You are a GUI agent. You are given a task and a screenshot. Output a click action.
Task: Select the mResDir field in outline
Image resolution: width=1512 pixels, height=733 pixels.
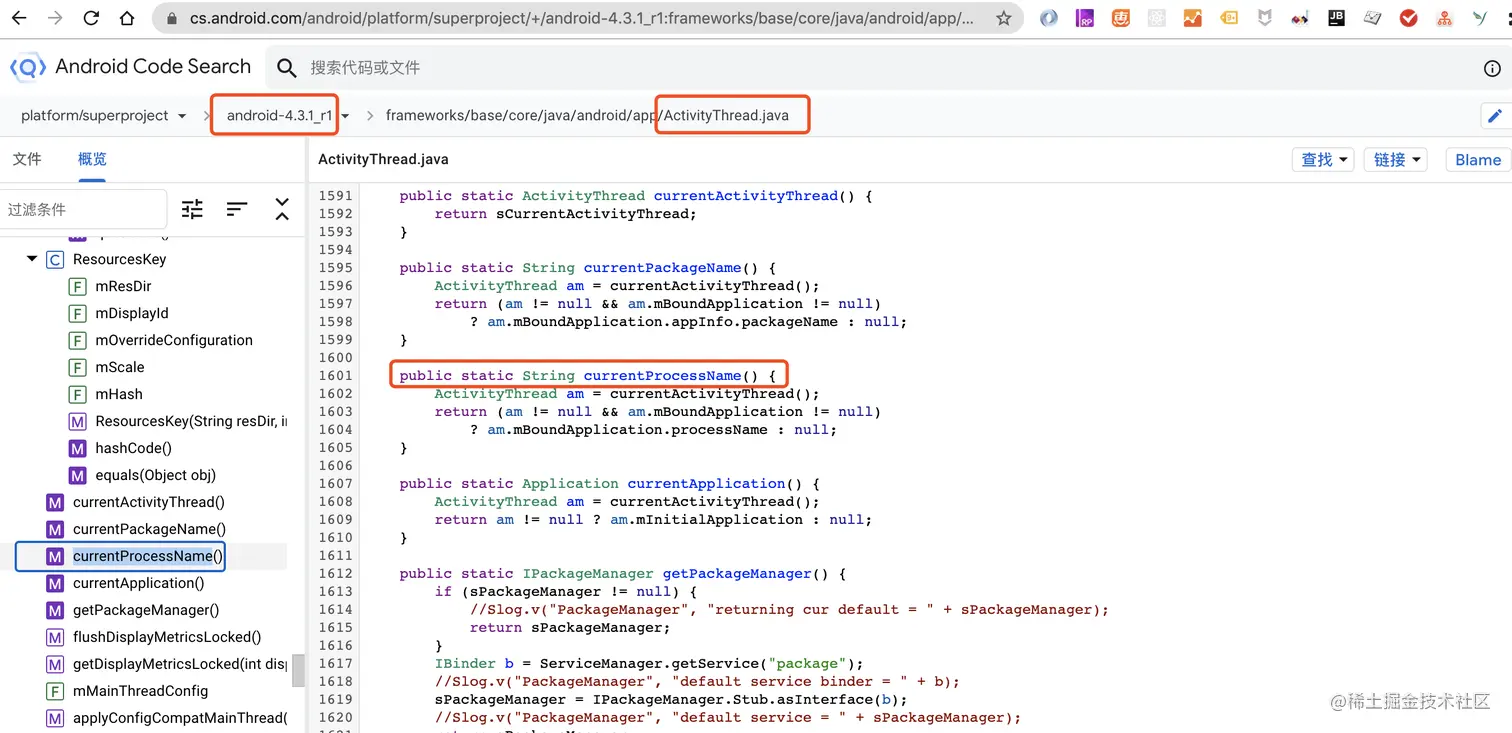click(x=123, y=286)
